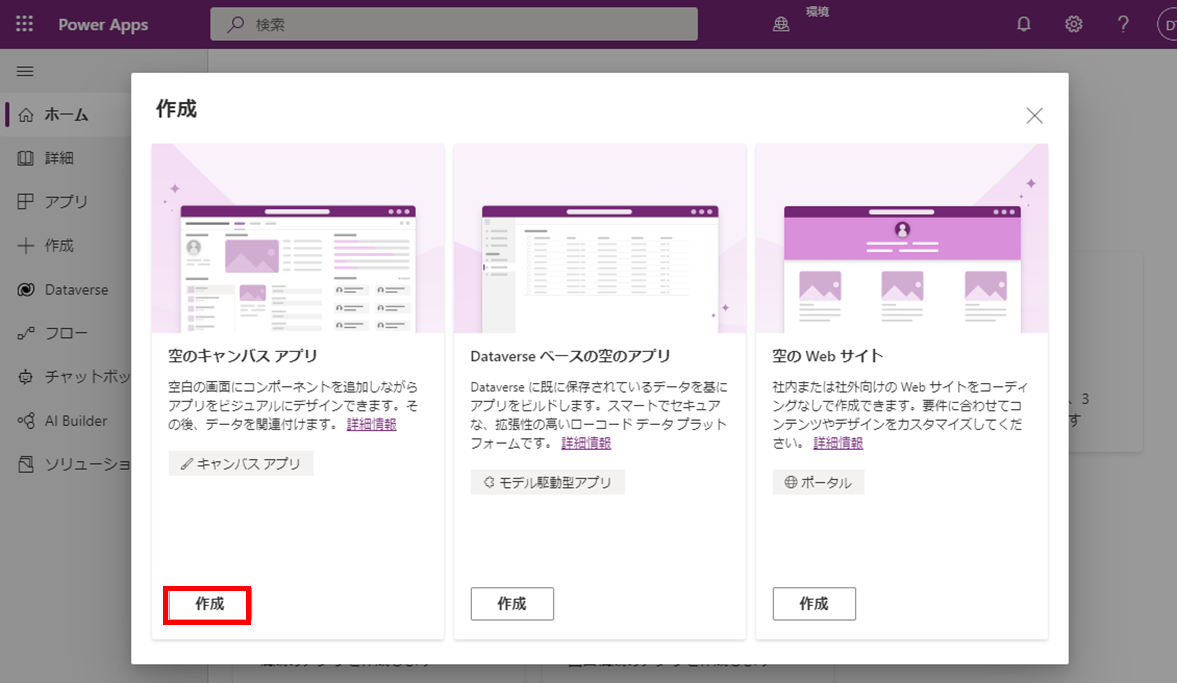This screenshot has height=683, width=1177.
Task: Click the plus icon beside 作成
Action: coord(26,245)
